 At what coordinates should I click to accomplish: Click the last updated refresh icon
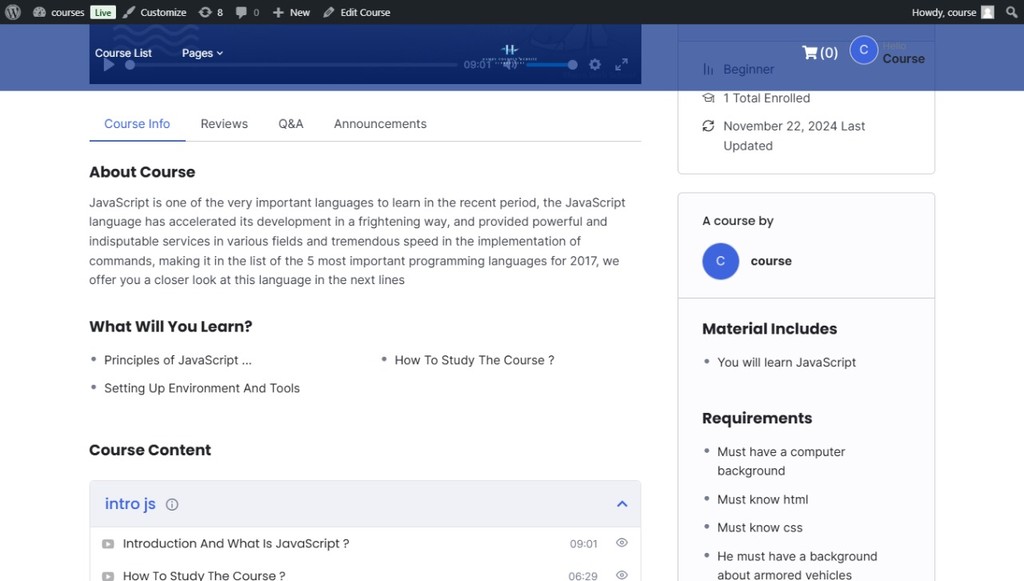point(708,125)
